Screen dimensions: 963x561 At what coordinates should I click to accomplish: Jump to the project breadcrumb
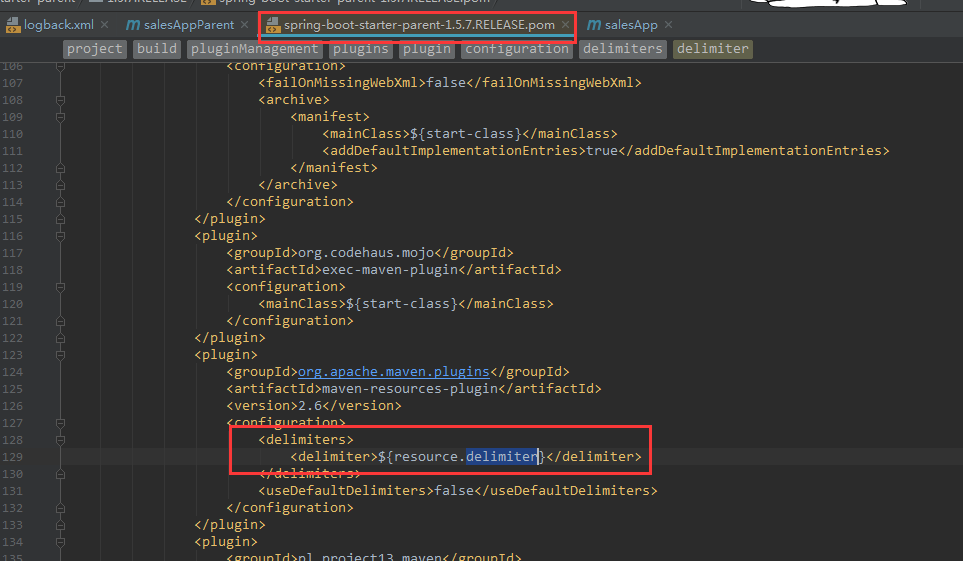[95, 49]
